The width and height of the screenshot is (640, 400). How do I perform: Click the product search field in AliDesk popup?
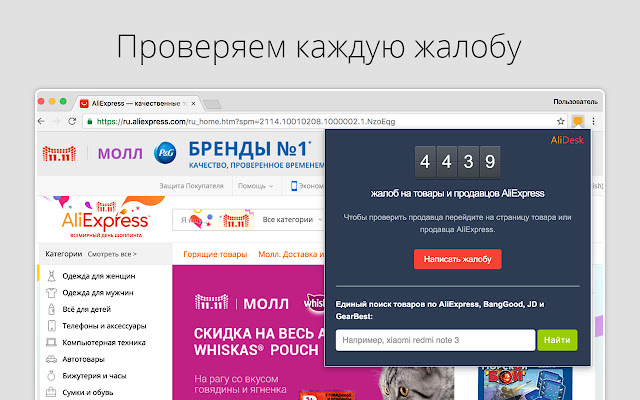pyautogui.click(x=435, y=340)
